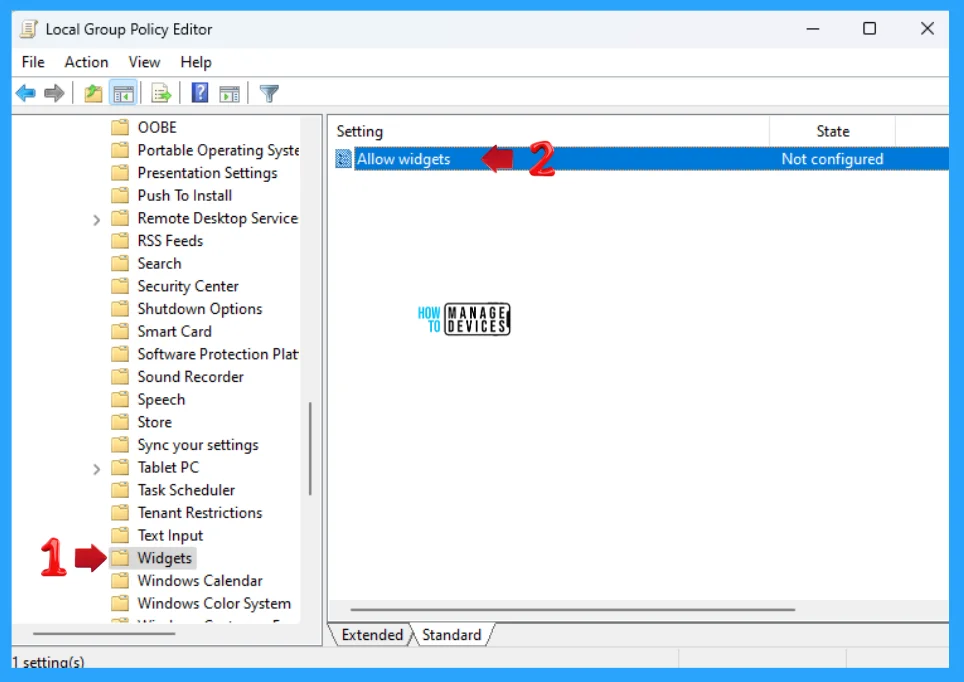Select Presentation Settings tree item

207,173
